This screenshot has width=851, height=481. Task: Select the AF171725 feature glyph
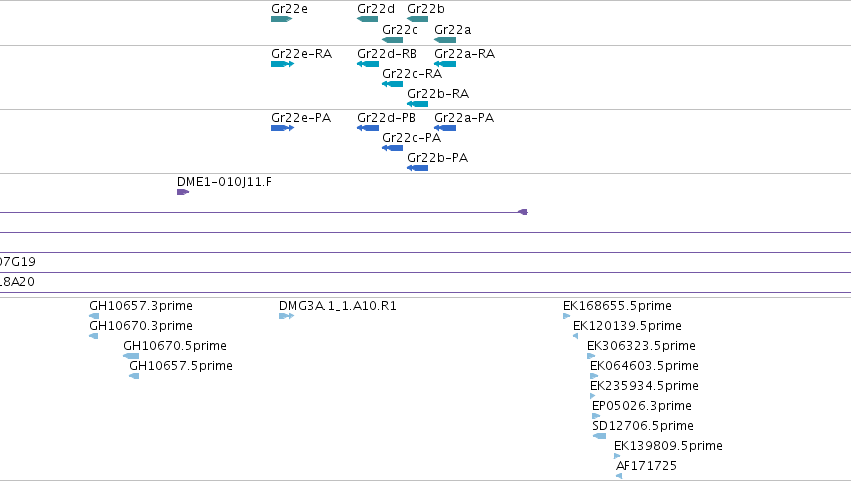pos(619,476)
